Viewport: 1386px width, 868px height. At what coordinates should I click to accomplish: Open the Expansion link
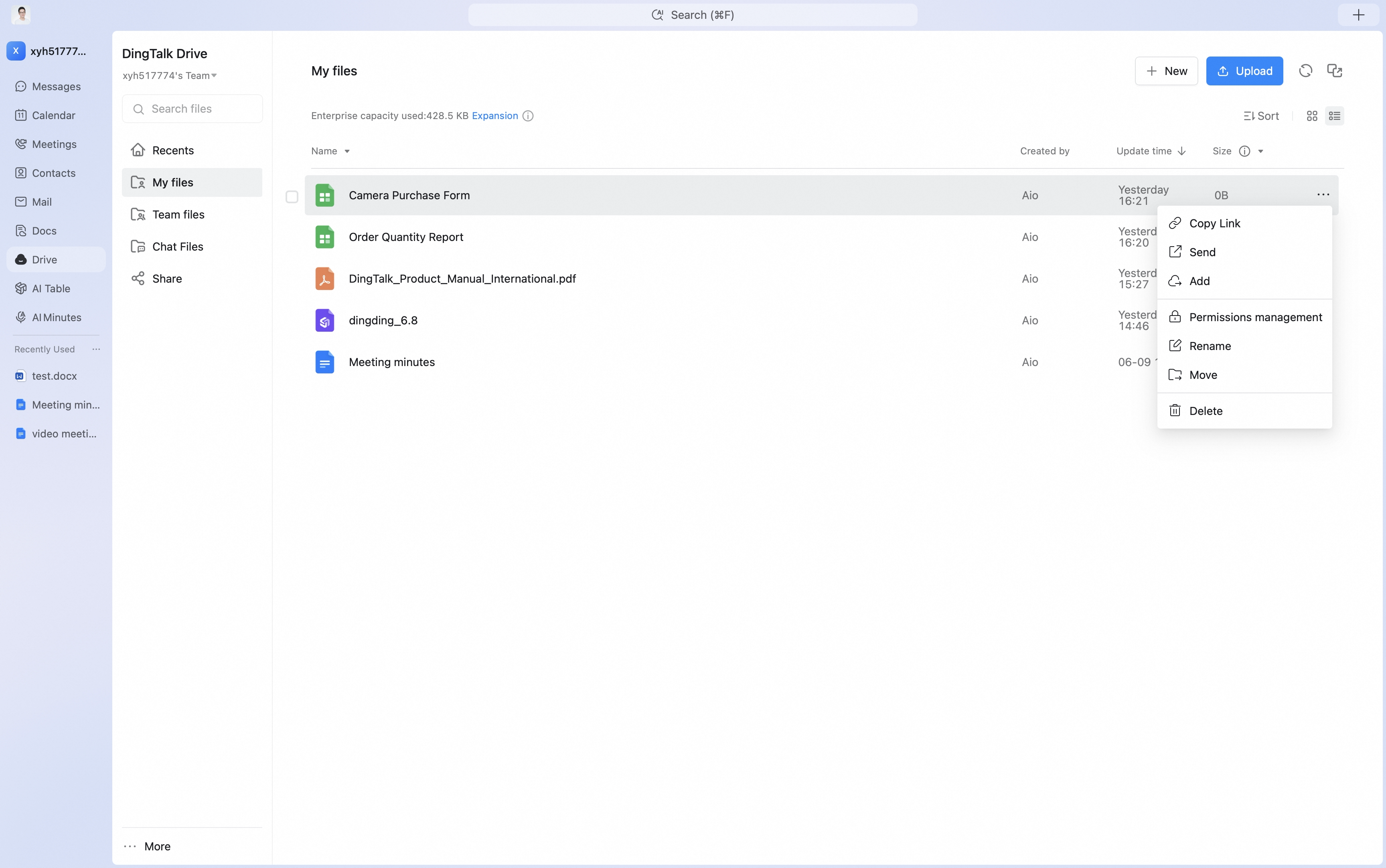coord(494,116)
